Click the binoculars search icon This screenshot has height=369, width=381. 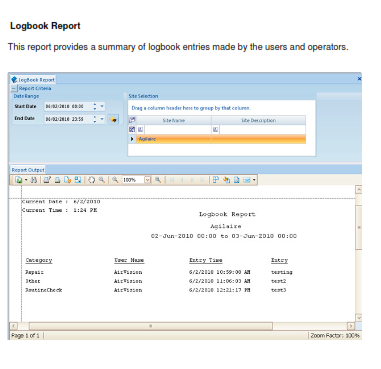point(34,180)
